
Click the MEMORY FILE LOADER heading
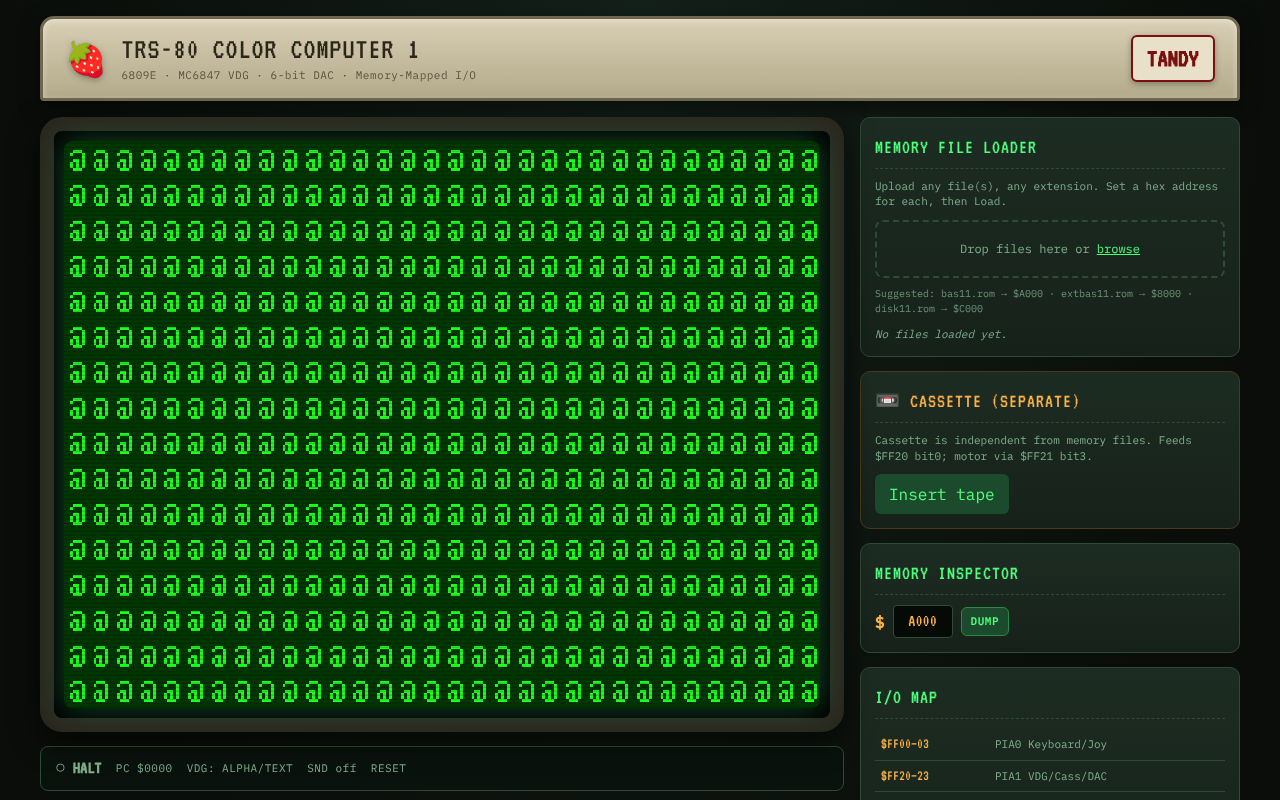[x=956, y=148]
